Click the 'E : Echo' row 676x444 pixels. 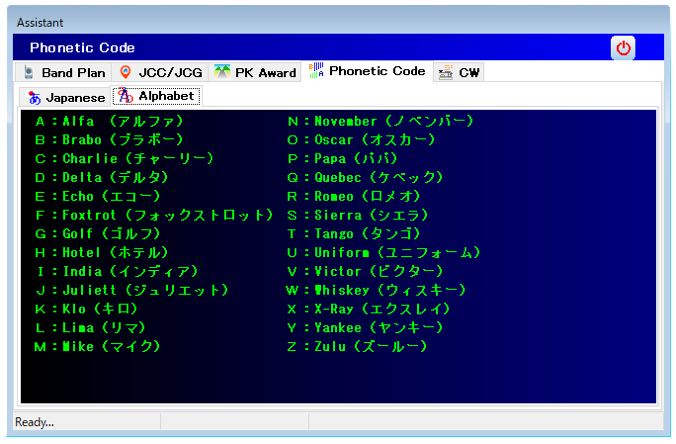(98, 197)
